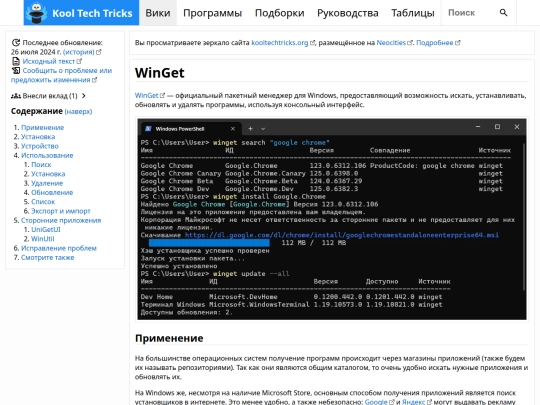The width and height of the screenshot is (540, 405).
Task: Click the terminal screenshot image
Action: tap(332, 219)
